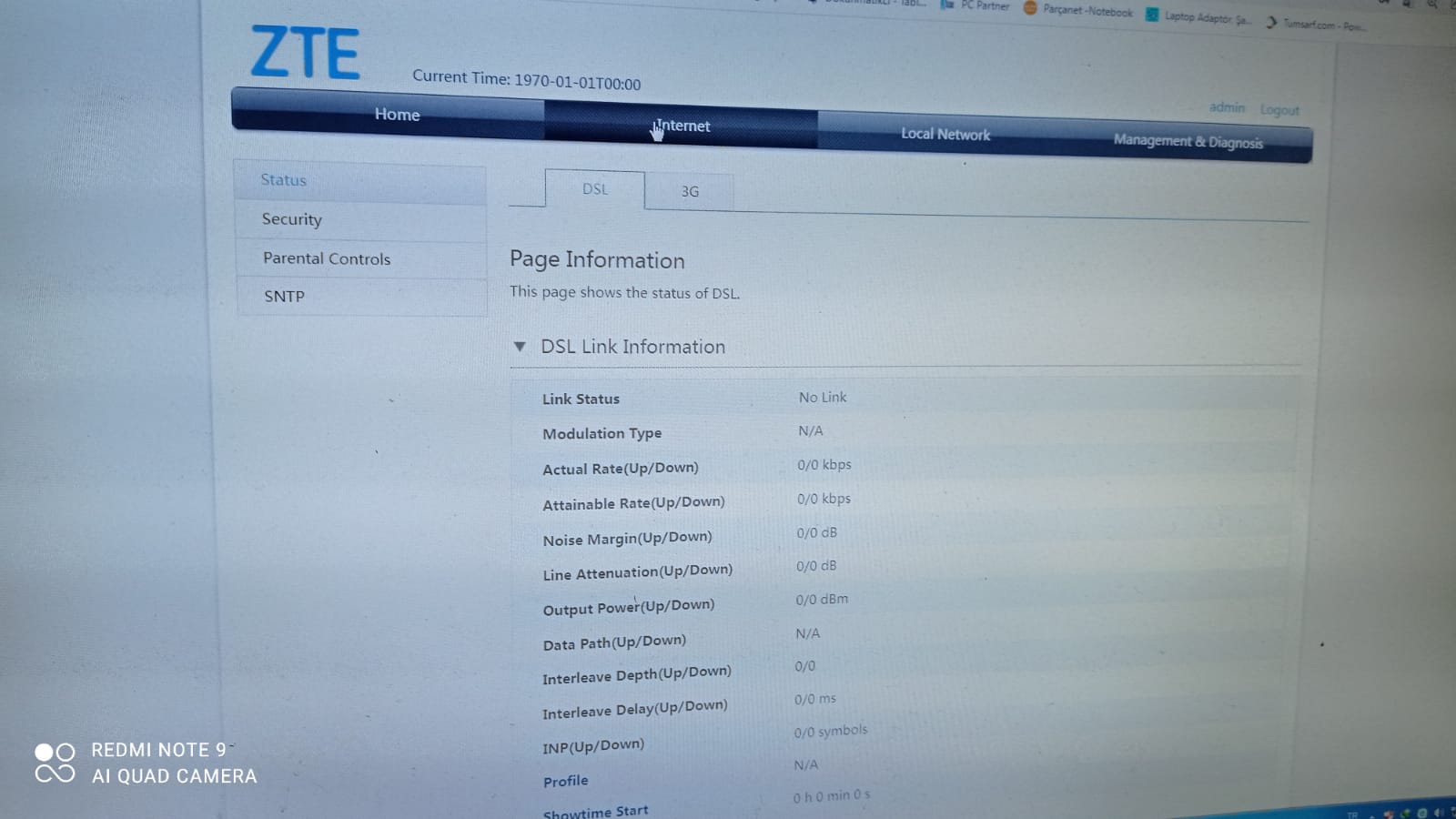Click the Output Power(Up/Down) label
The width and height of the screenshot is (1456, 819).
(x=628, y=607)
